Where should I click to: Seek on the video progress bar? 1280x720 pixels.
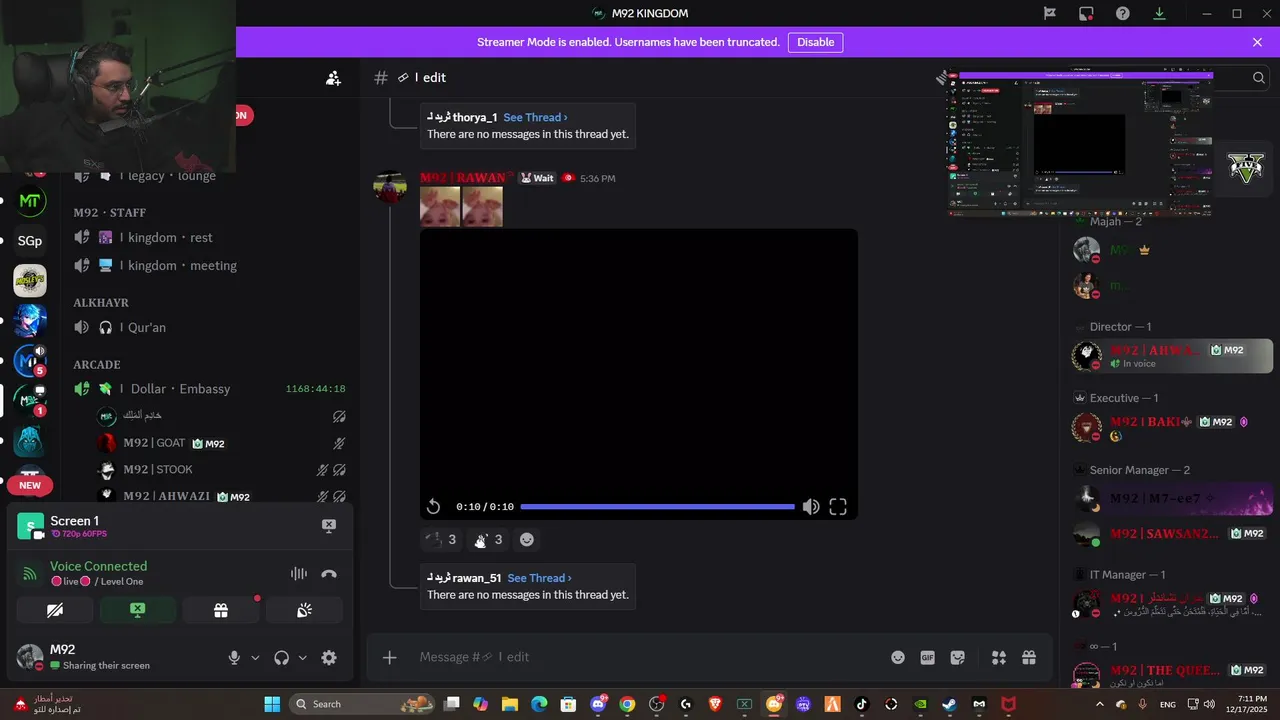[x=657, y=507]
